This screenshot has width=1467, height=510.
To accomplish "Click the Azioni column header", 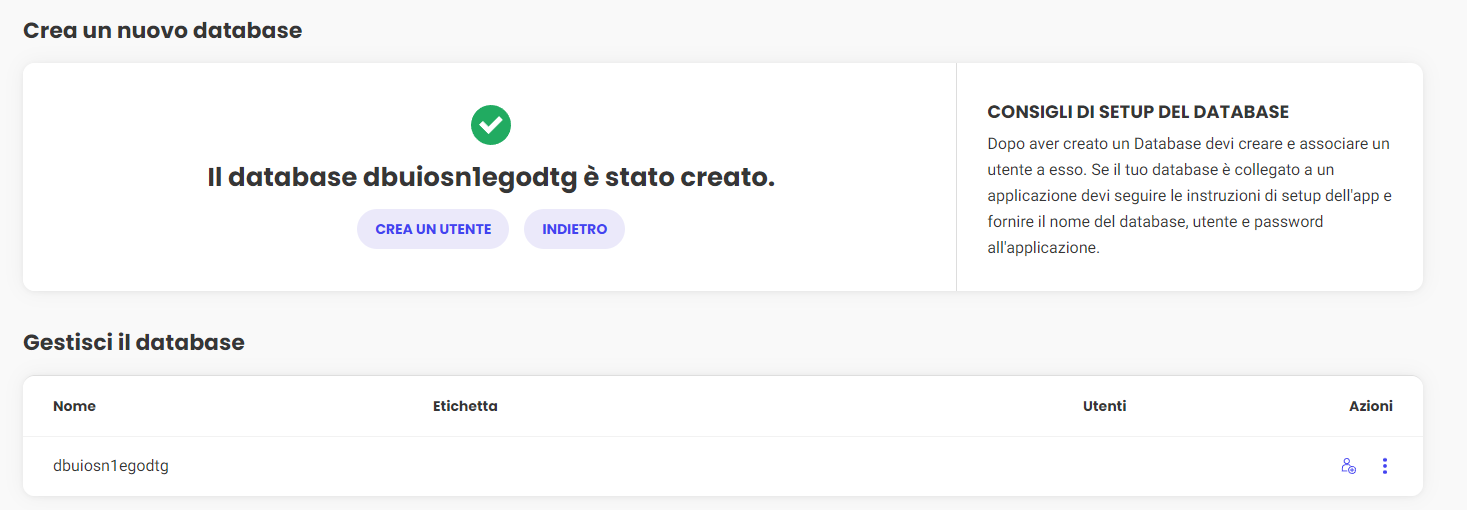I will pos(1370,406).
